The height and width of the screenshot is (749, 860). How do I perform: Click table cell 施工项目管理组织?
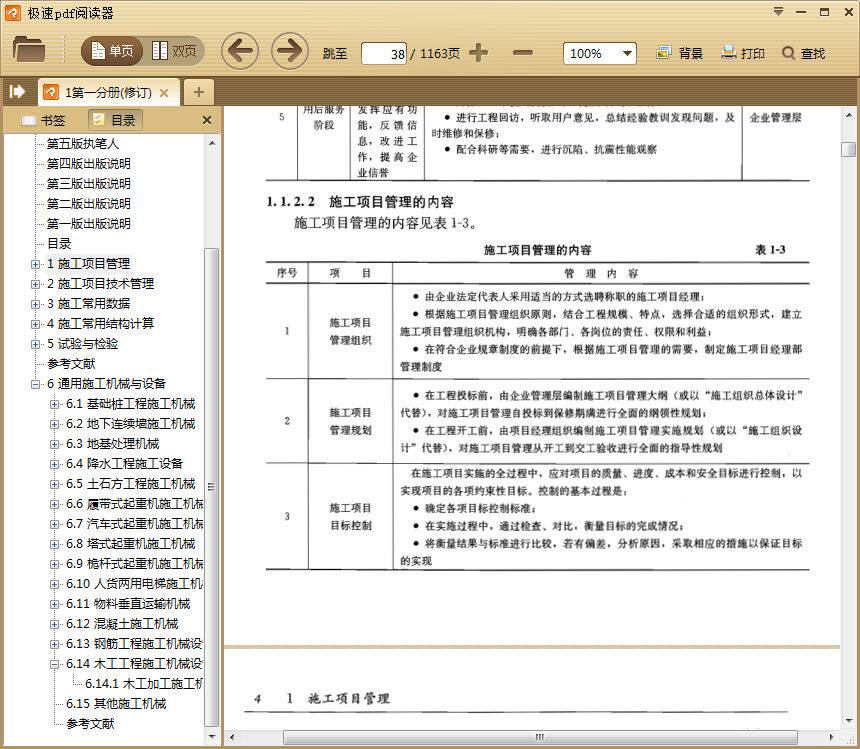[x=350, y=331]
